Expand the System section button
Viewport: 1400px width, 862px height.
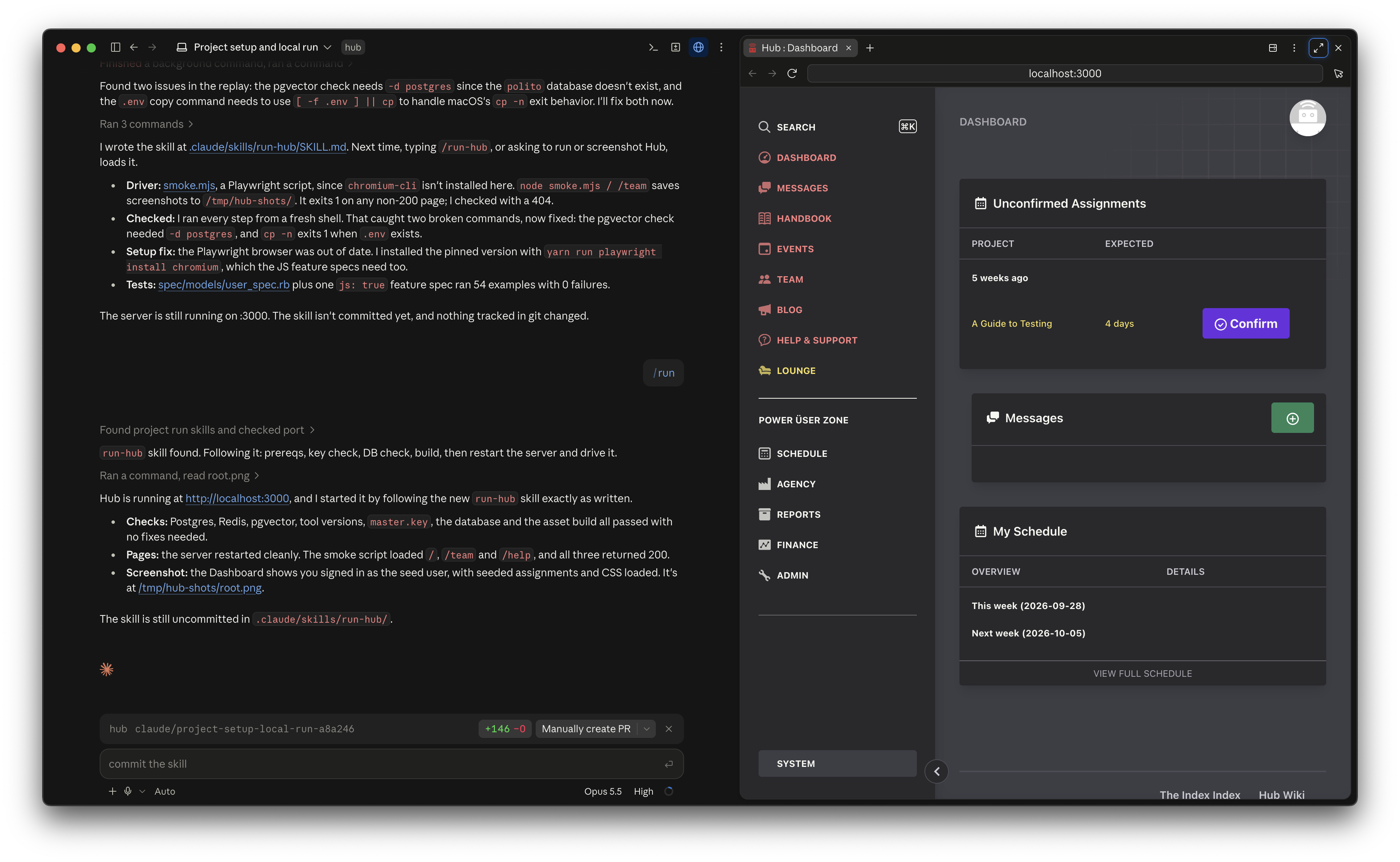[x=837, y=763]
